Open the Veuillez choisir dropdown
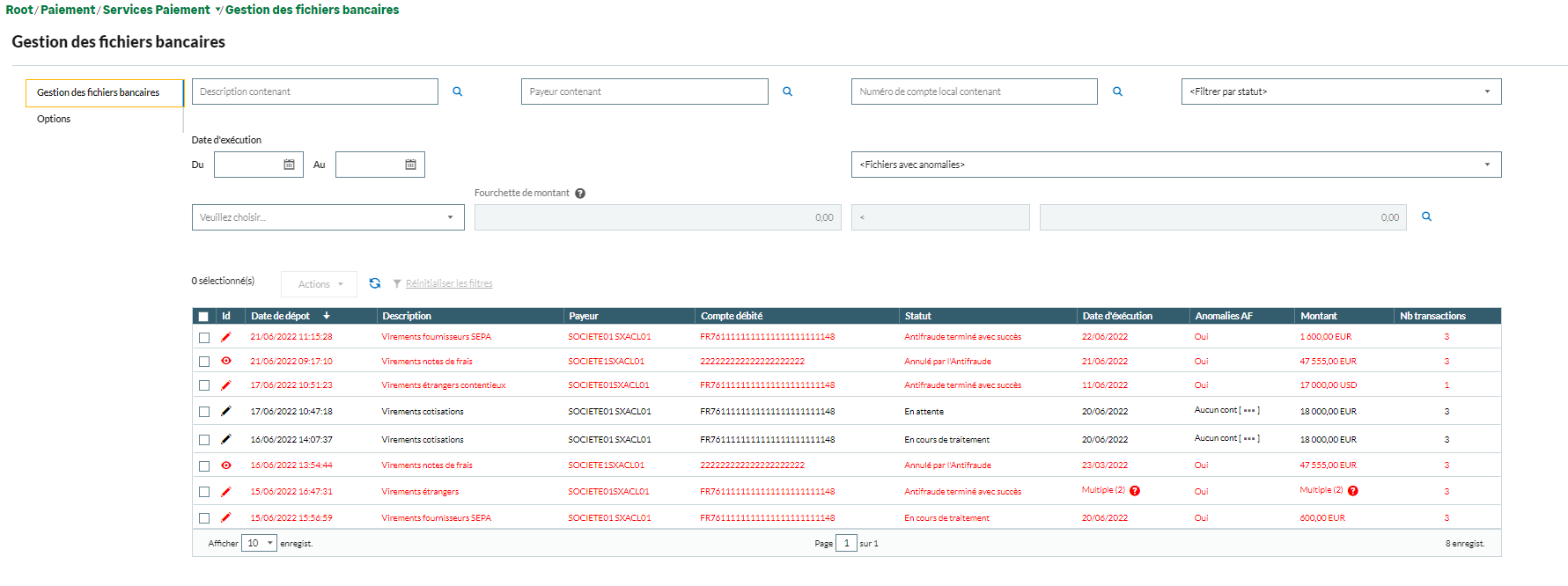Viewport: 1568px width, 586px height. point(328,217)
